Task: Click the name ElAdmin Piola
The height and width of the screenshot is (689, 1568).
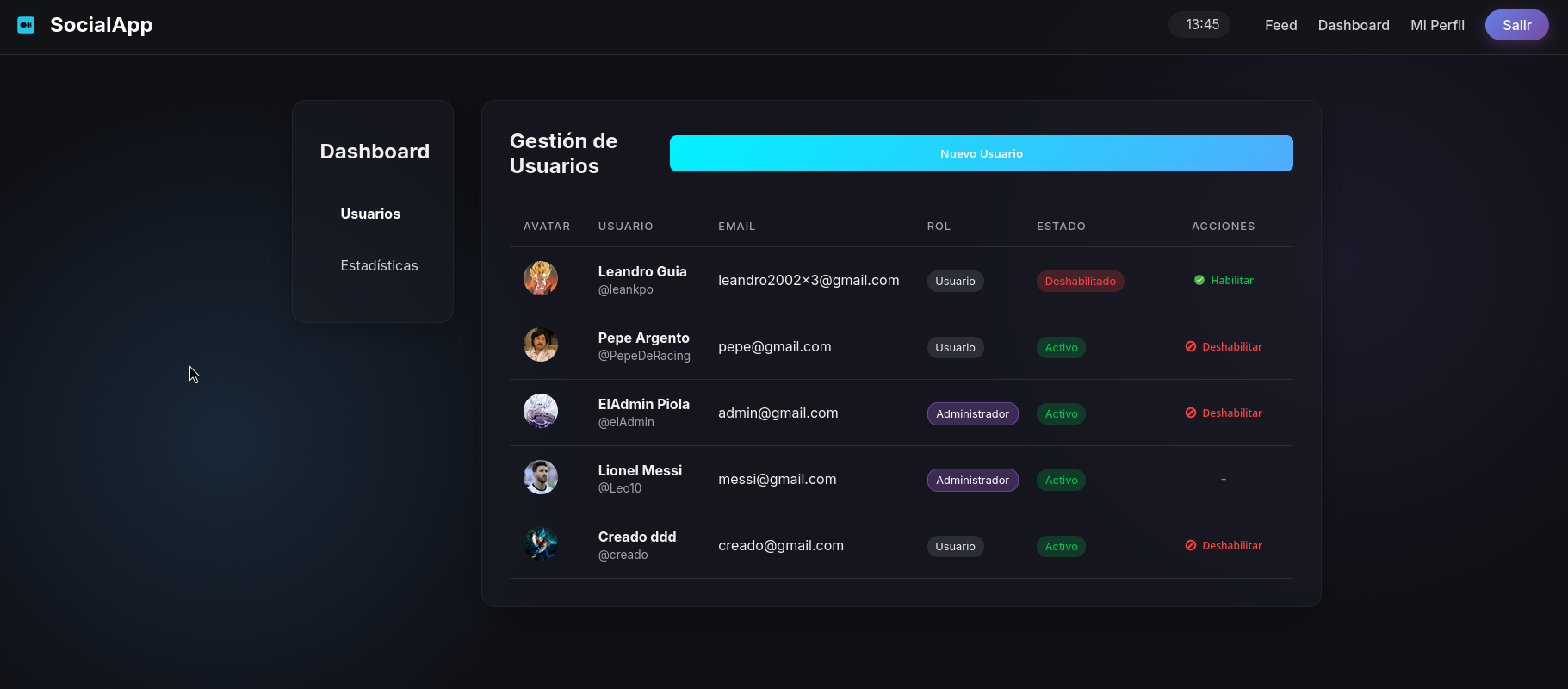Action: [x=644, y=404]
